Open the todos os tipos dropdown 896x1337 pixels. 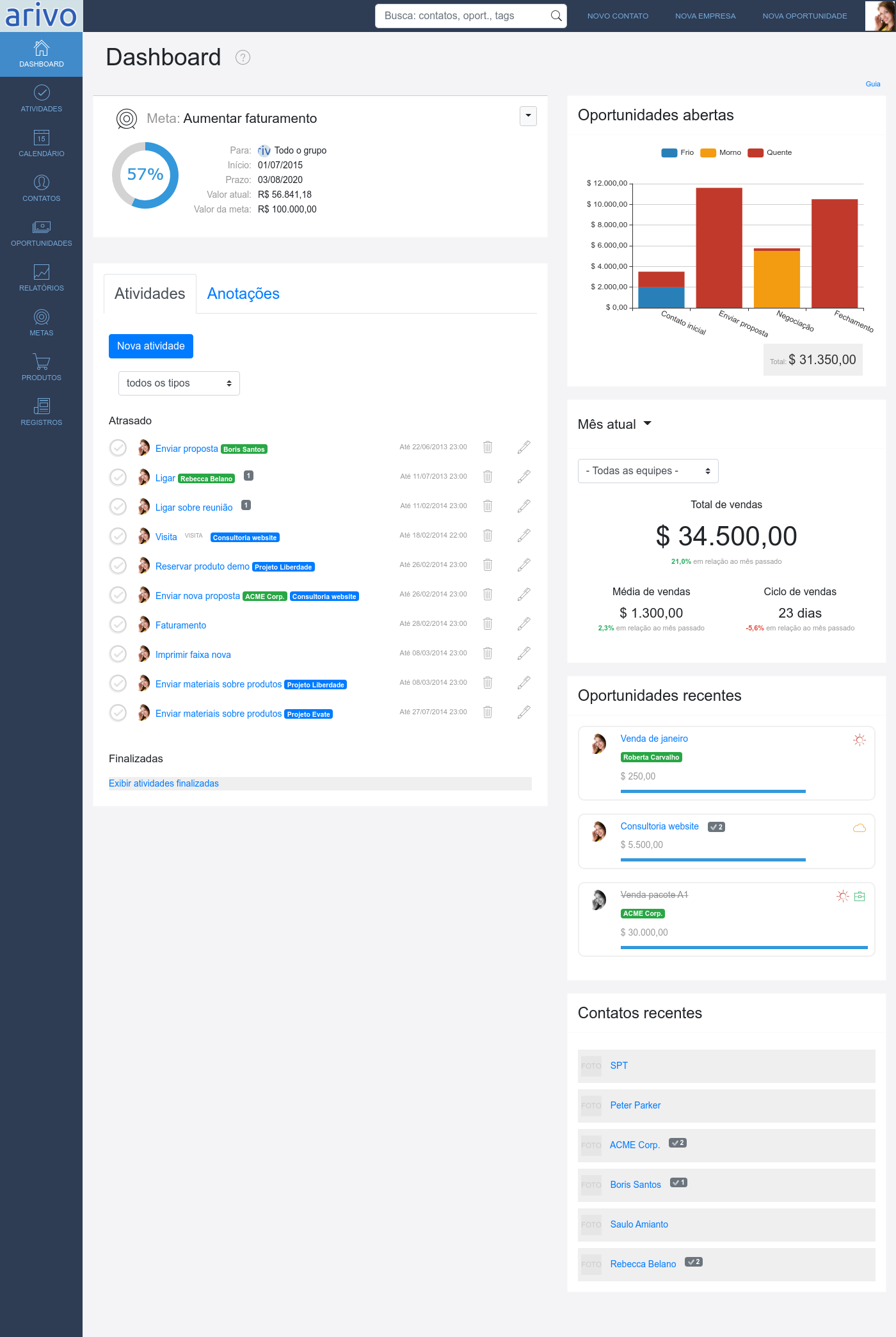[179, 383]
